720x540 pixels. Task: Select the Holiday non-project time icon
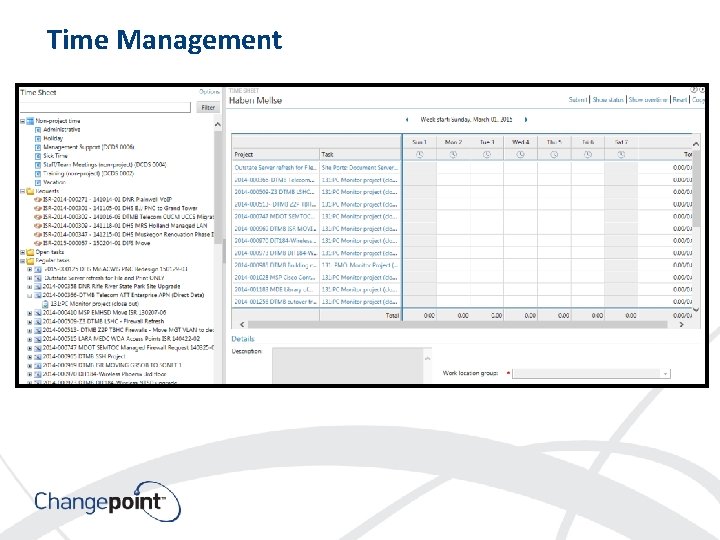pos(38,138)
